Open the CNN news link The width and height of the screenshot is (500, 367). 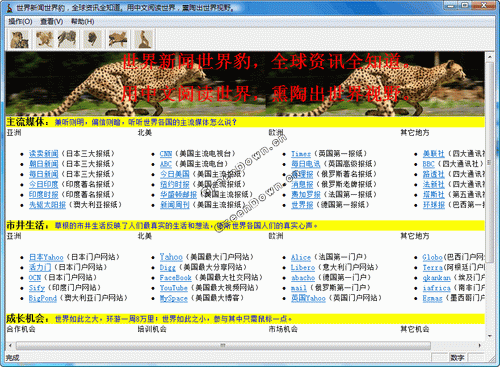pyautogui.click(x=166, y=154)
